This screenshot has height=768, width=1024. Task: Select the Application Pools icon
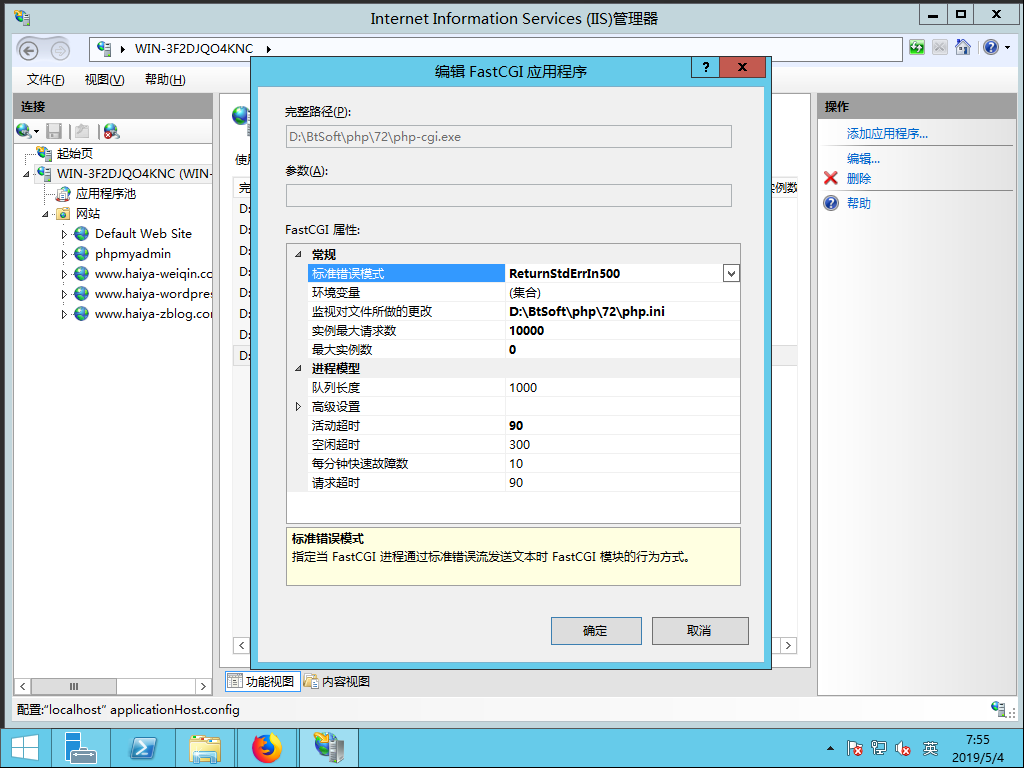click(63, 193)
